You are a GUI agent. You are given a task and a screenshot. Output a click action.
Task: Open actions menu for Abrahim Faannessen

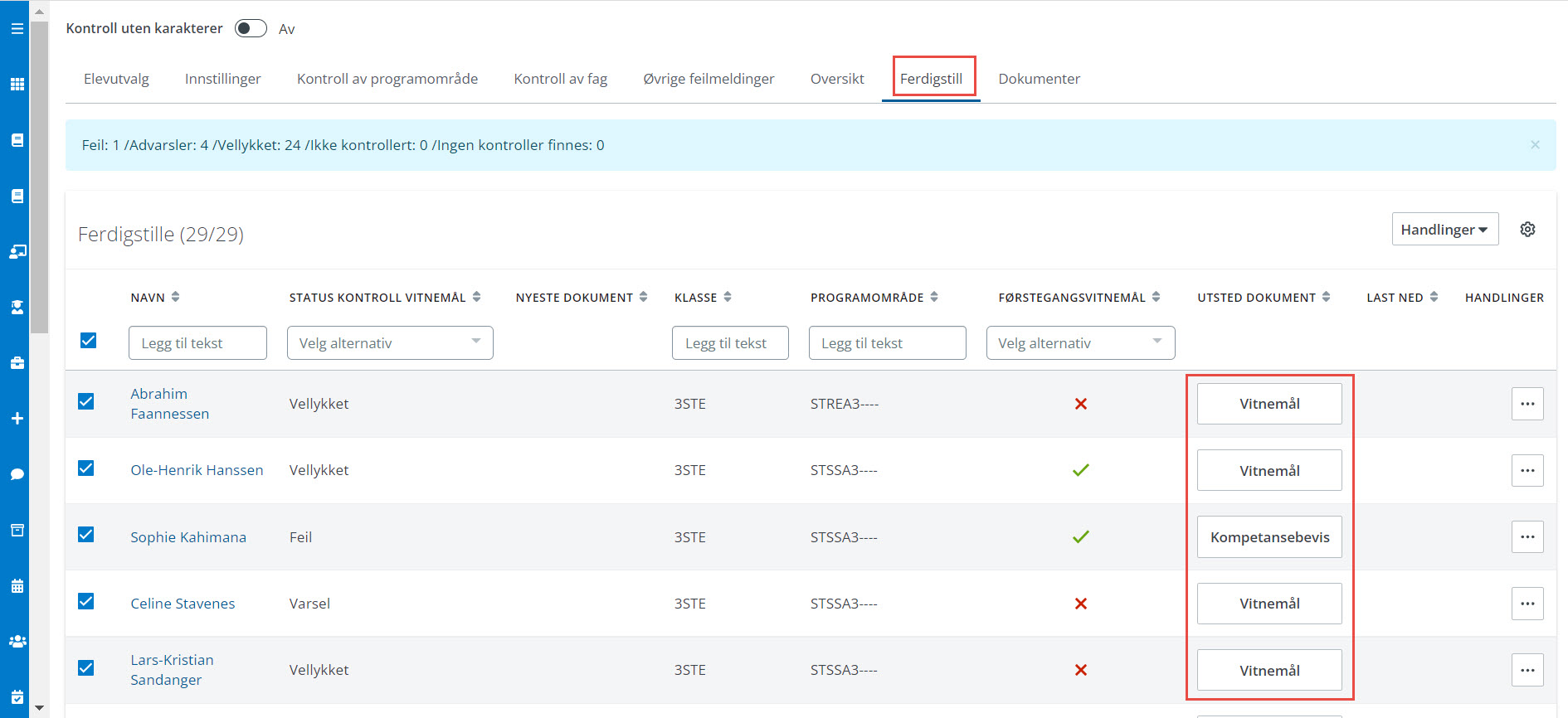point(1527,404)
